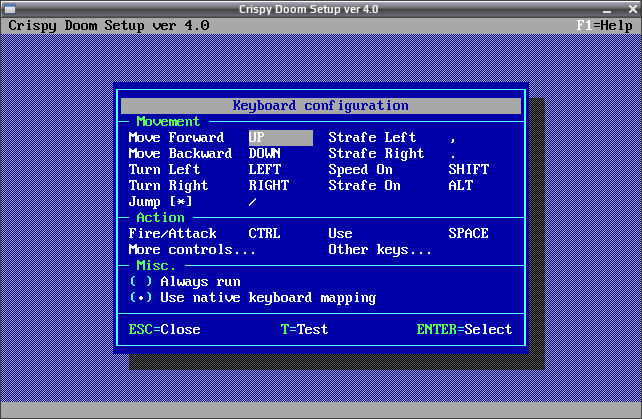Minimize the Crispy Doom Setup window
The width and height of the screenshot is (642, 419).
pos(607,9)
